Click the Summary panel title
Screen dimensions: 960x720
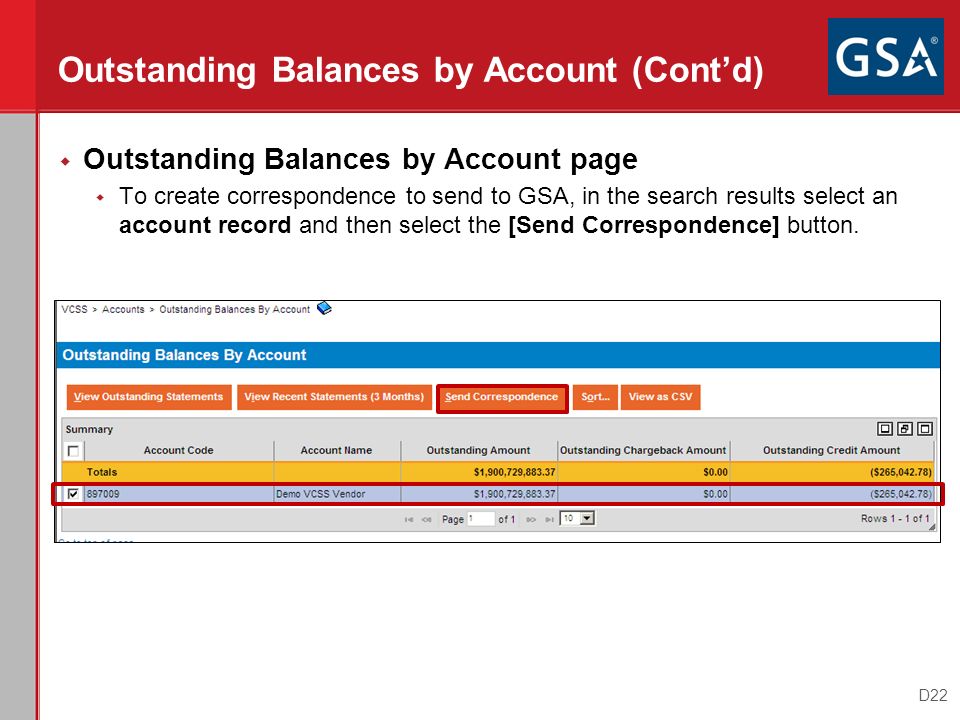(x=89, y=429)
